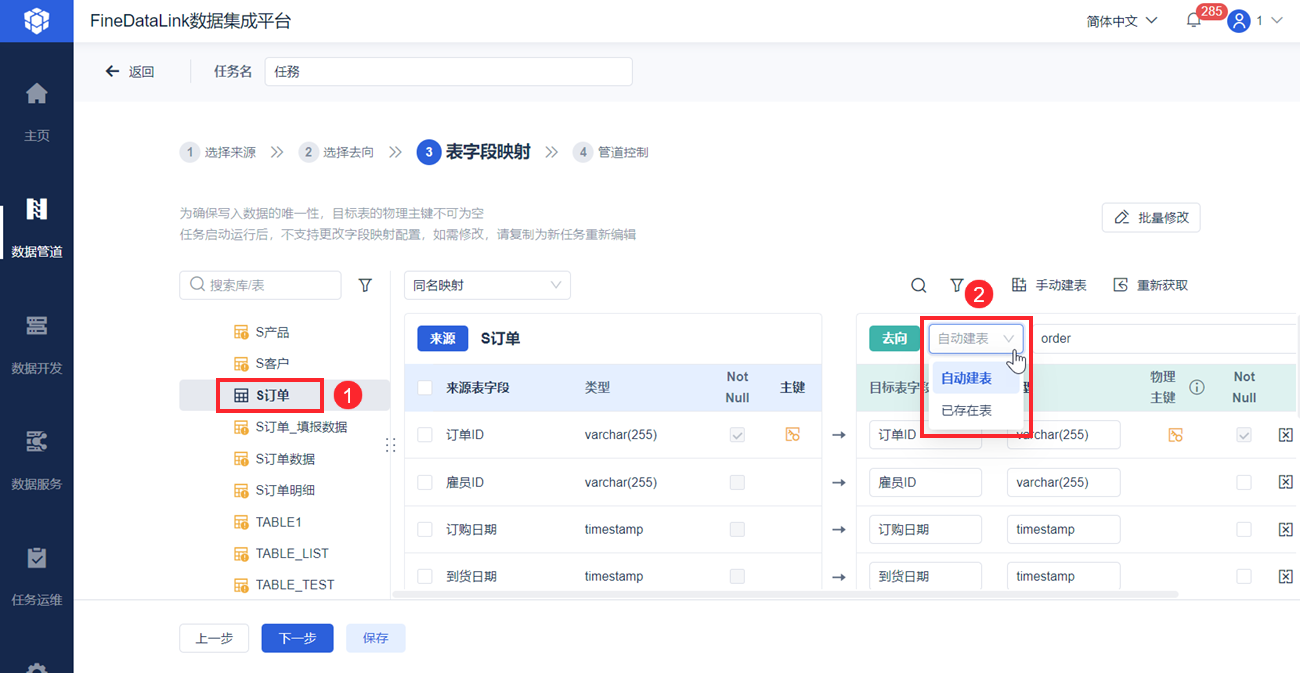Open the 数据管道 sidebar section

point(36,228)
